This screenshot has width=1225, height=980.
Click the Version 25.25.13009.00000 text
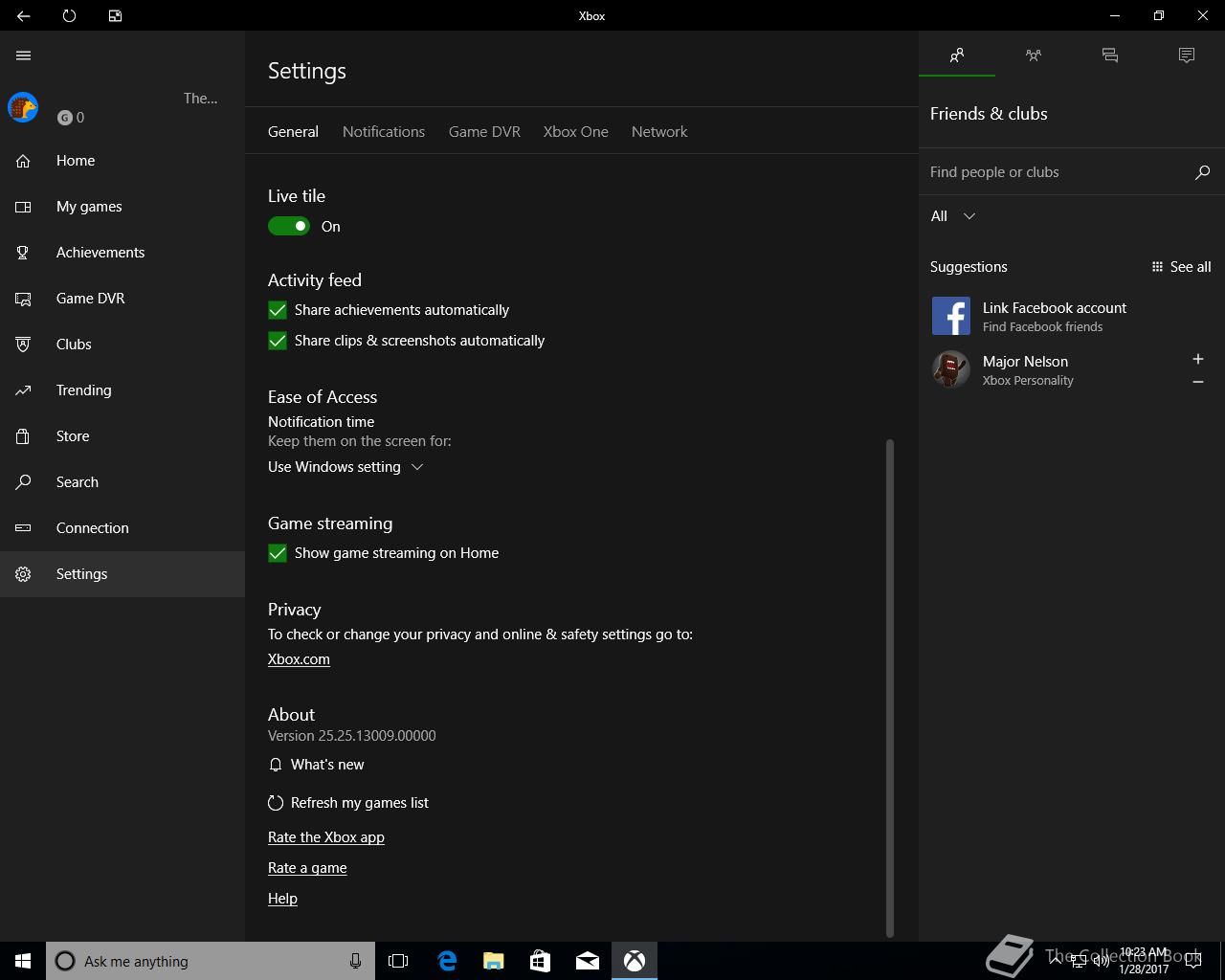click(352, 736)
